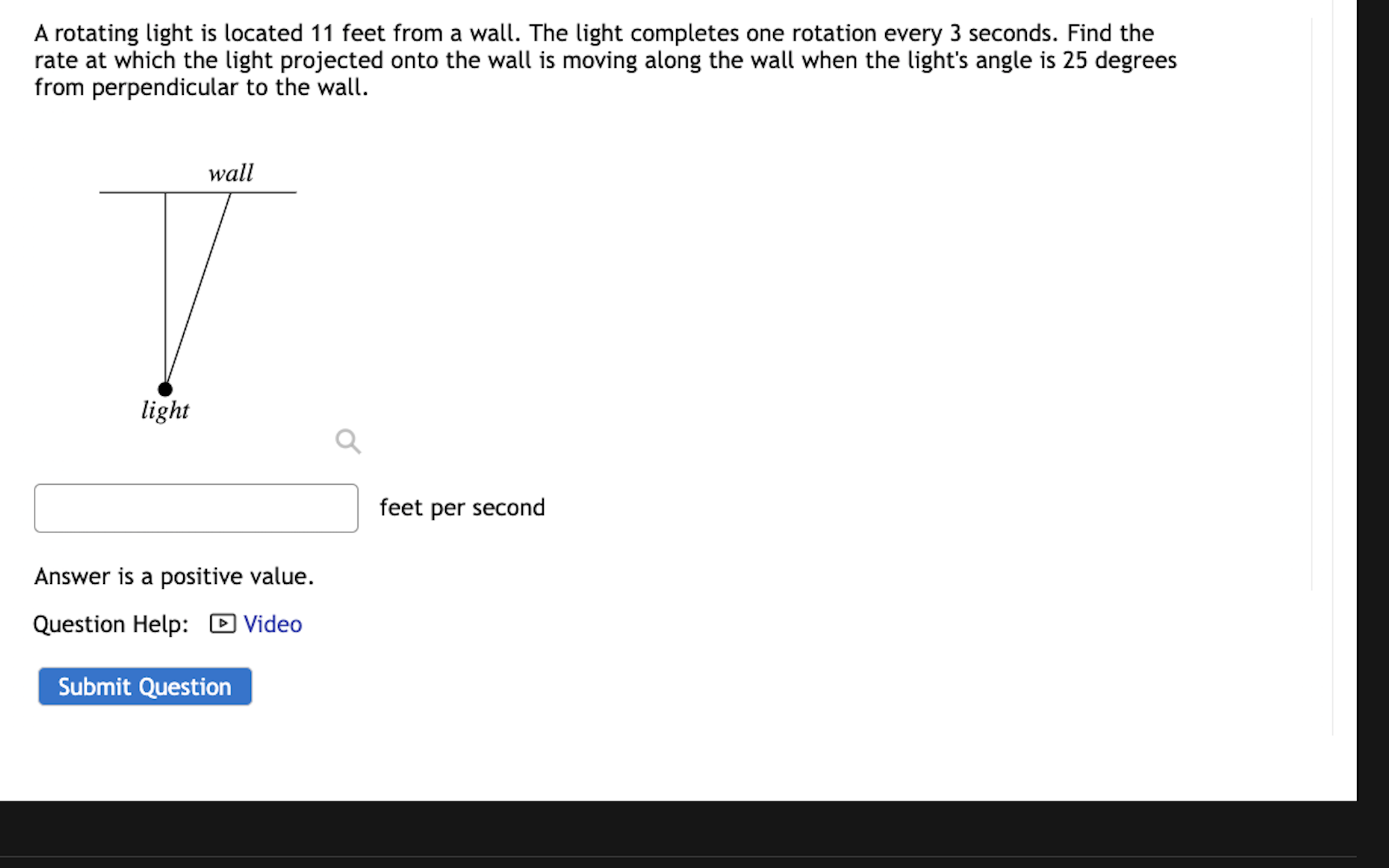Click the 'feet per second' unit label
This screenshot has width=1389, height=868.
point(462,507)
